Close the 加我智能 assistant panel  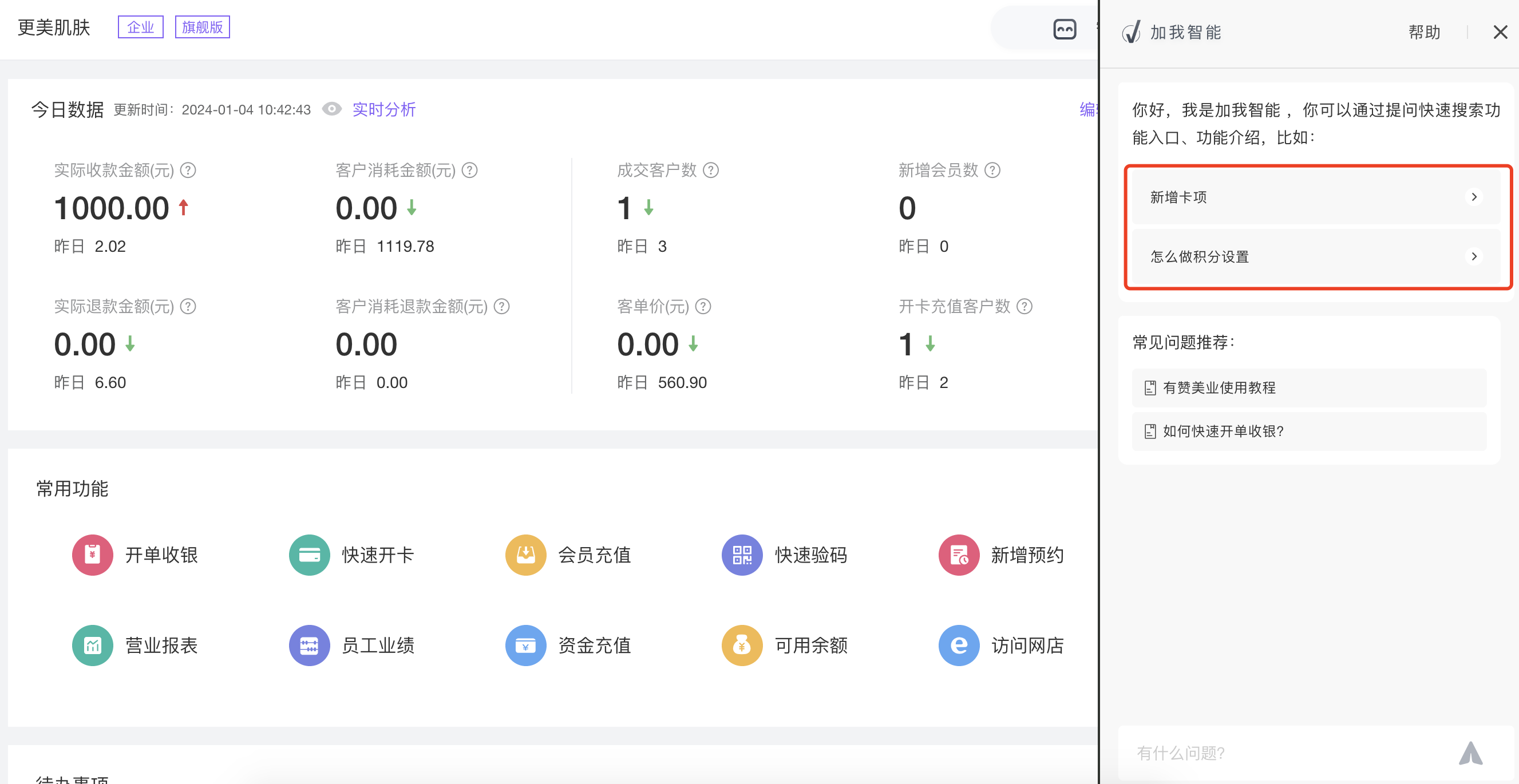[x=1500, y=32]
